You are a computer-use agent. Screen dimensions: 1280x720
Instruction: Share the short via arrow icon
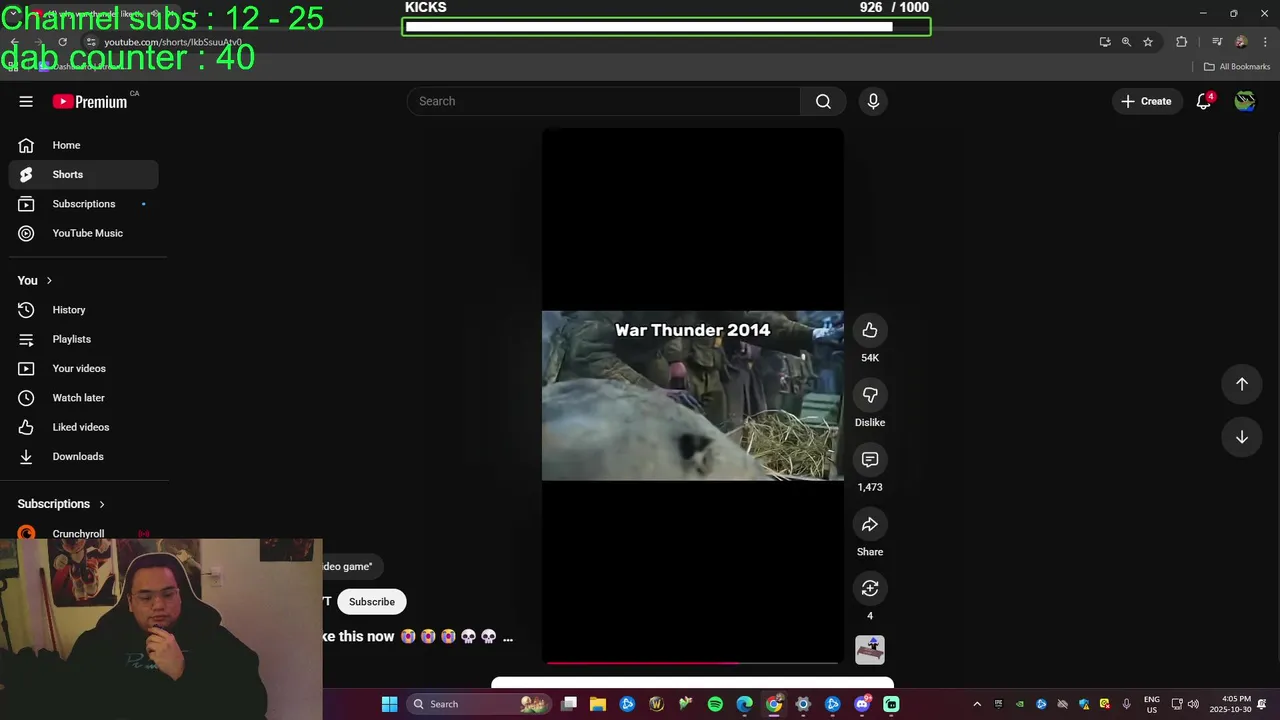[x=870, y=524]
